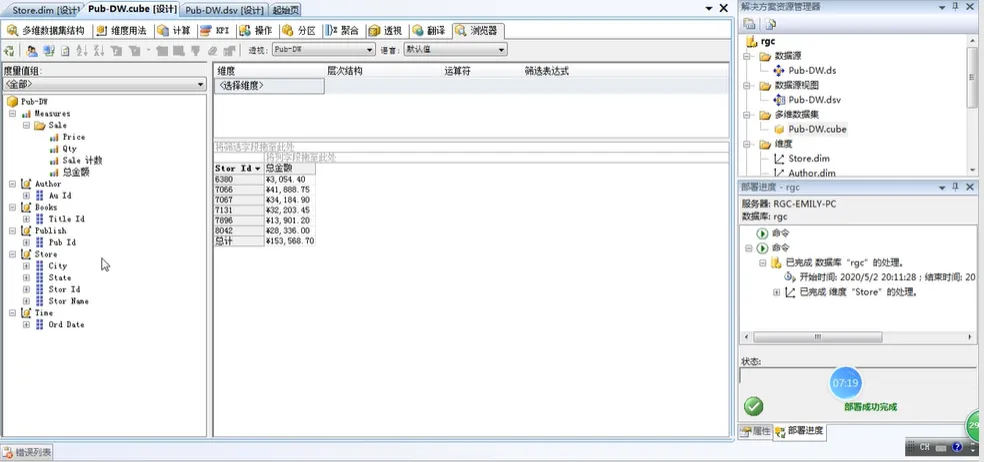Open the Stor Id column filter dropdown

coord(257,169)
